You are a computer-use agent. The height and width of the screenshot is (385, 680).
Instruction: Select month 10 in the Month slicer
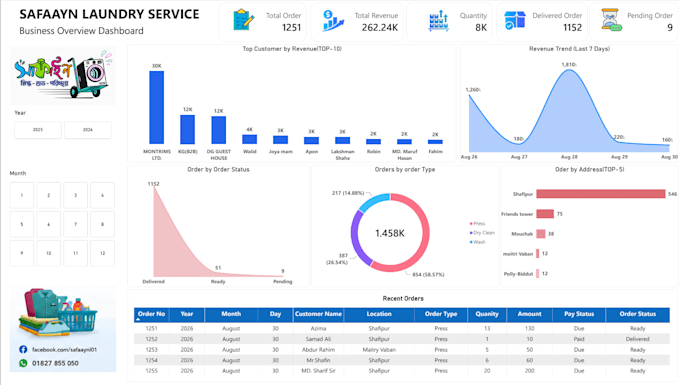[x=49, y=253]
